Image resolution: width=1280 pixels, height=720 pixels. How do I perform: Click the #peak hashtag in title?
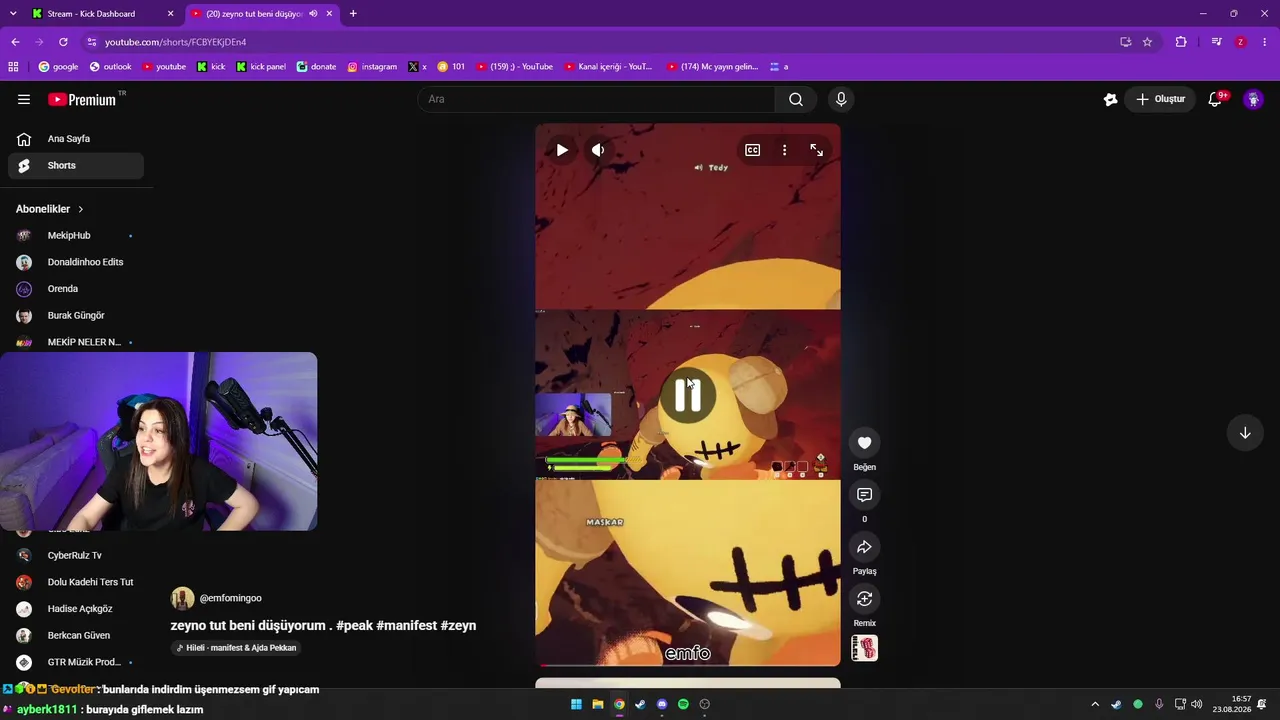355,626
